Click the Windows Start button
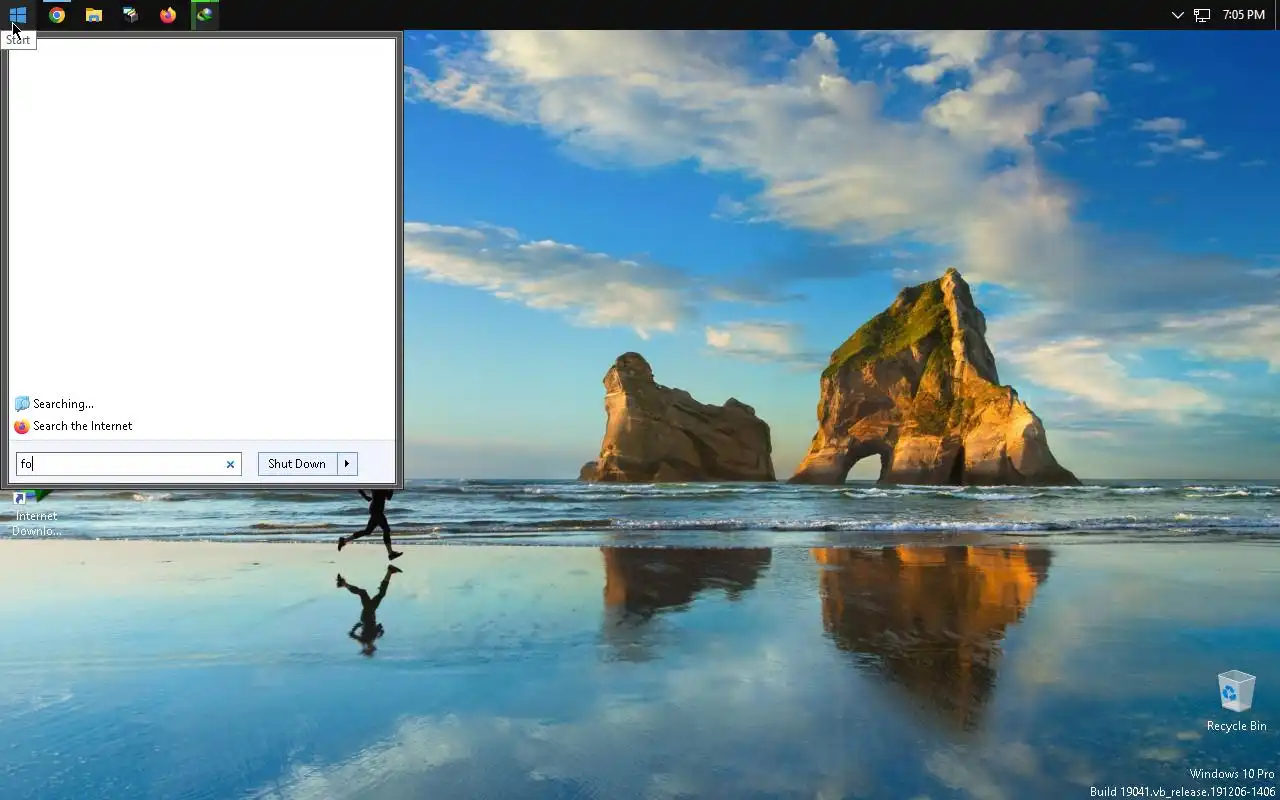Screen dimensions: 1280x800 click(18, 15)
